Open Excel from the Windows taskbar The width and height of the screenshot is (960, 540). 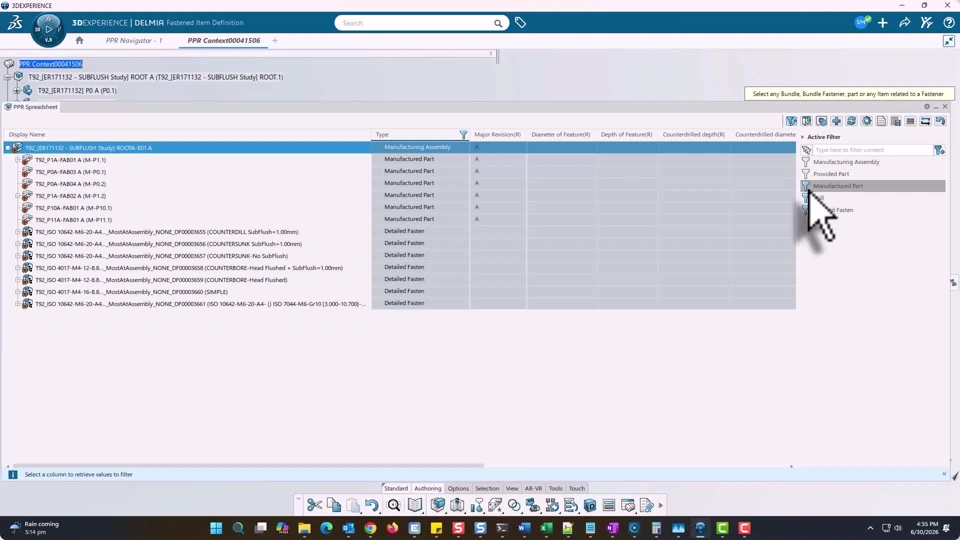[546, 528]
